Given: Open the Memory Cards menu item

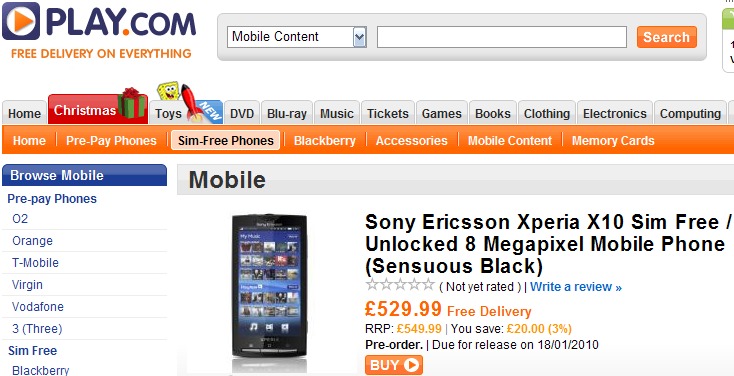Looking at the screenshot, I should point(613,140).
